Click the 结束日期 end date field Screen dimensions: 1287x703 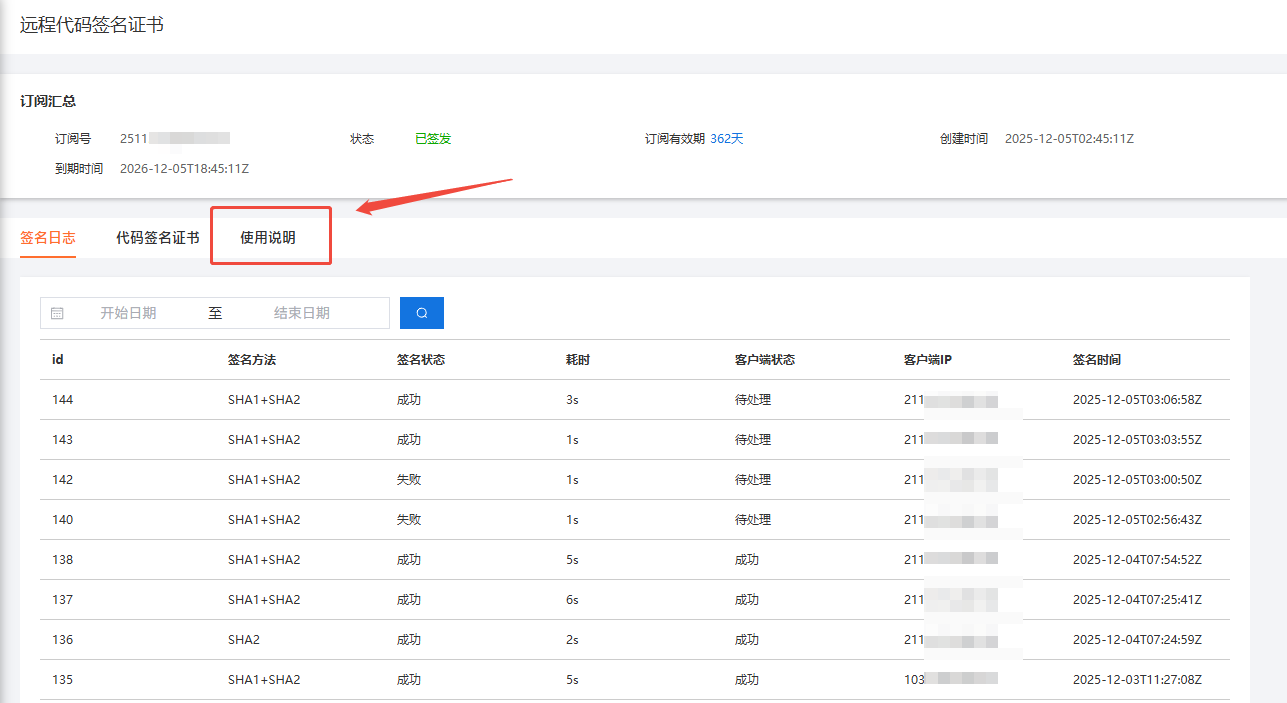tap(300, 312)
